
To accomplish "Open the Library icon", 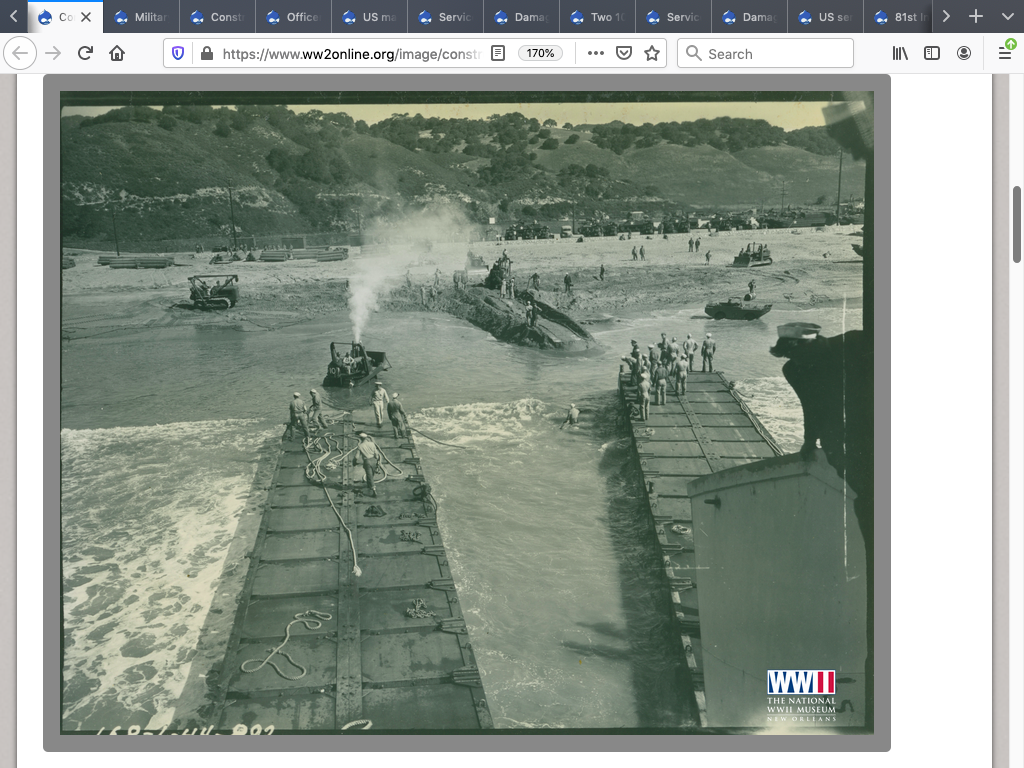I will tap(900, 53).
